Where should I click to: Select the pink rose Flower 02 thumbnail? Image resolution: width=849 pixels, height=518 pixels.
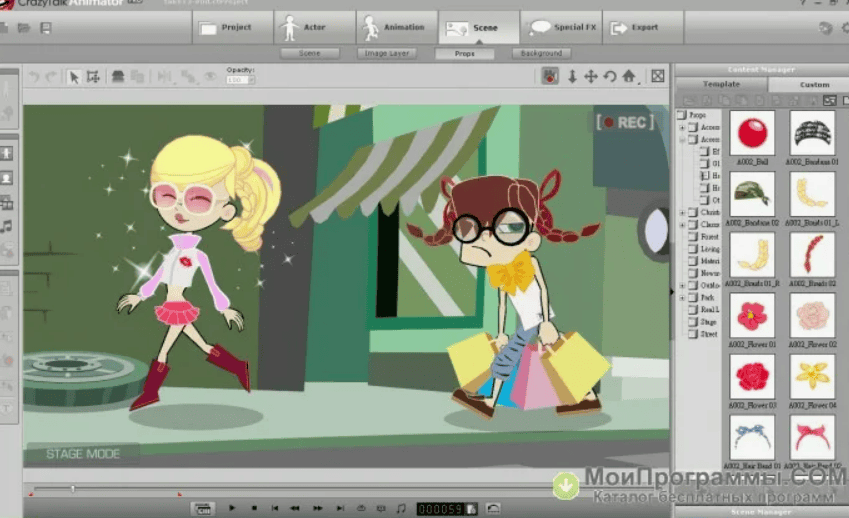(812, 316)
